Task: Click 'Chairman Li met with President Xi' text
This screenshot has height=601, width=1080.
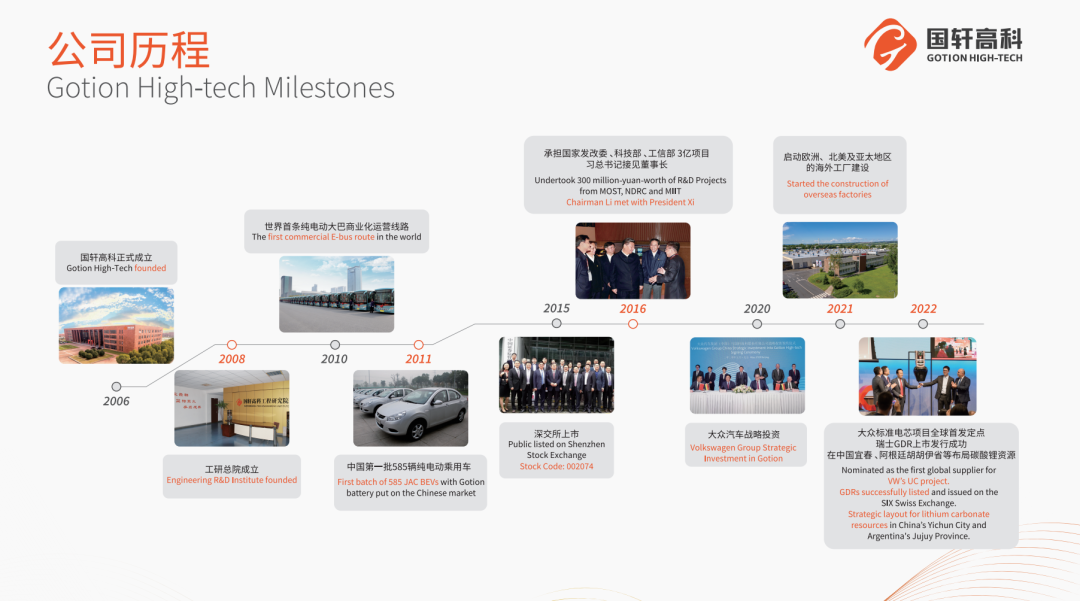Action: click(x=630, y=202)
